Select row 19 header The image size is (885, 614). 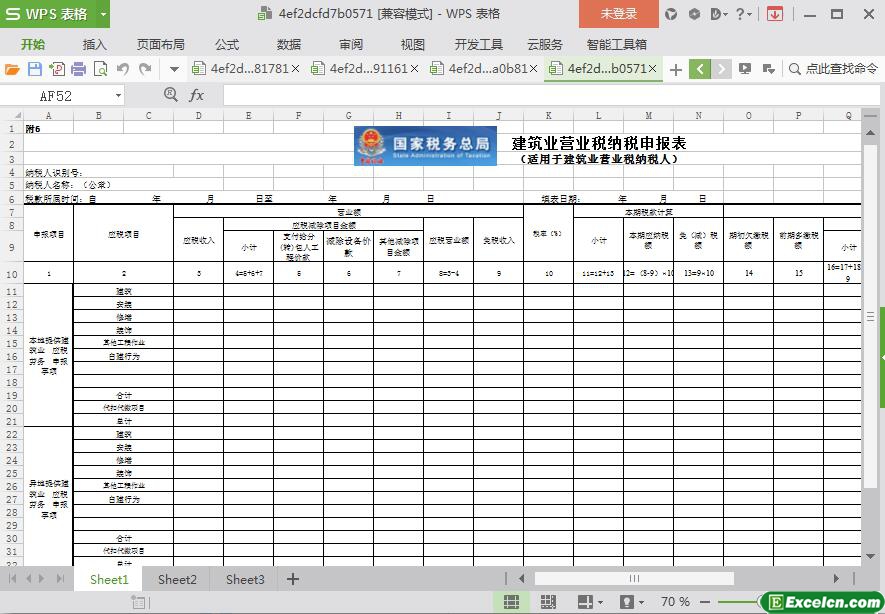click(12, 395)
